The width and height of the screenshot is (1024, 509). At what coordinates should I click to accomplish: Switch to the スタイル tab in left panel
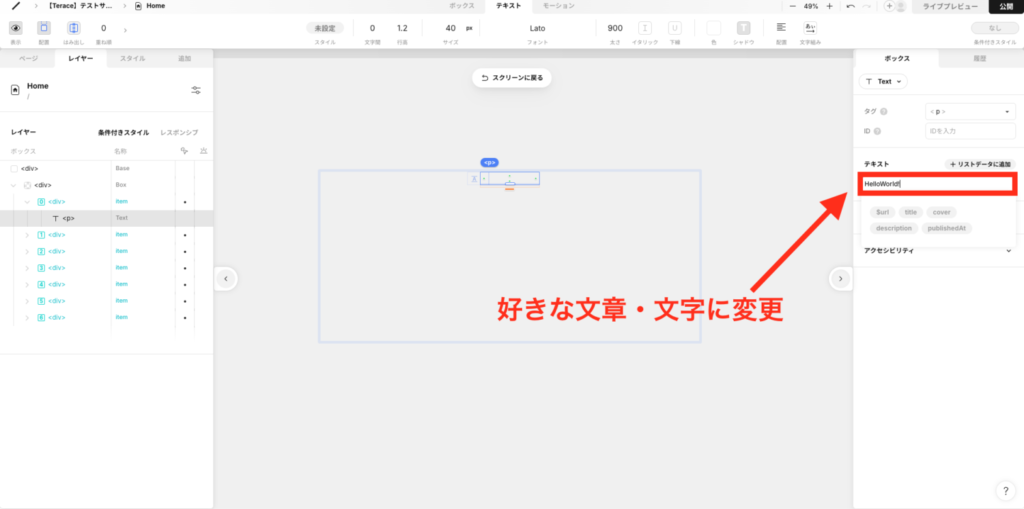click(132, 59)
